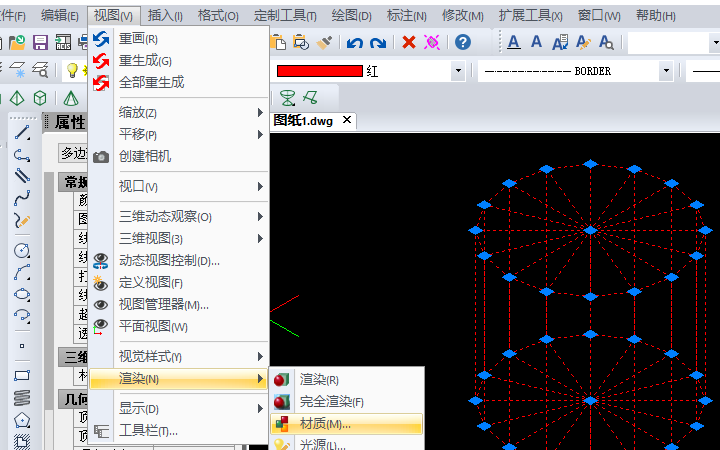Select 完全渲染(F) in render submenu

pyautogui.click(x=347, y=402)
